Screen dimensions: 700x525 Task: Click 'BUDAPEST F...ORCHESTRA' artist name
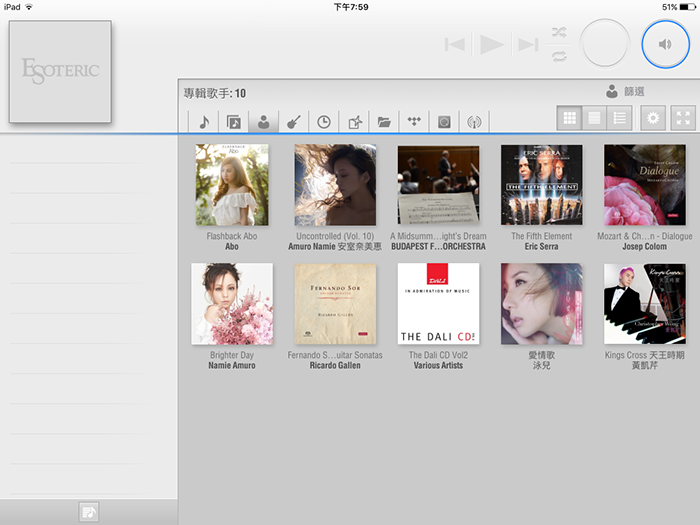(438, 246)
